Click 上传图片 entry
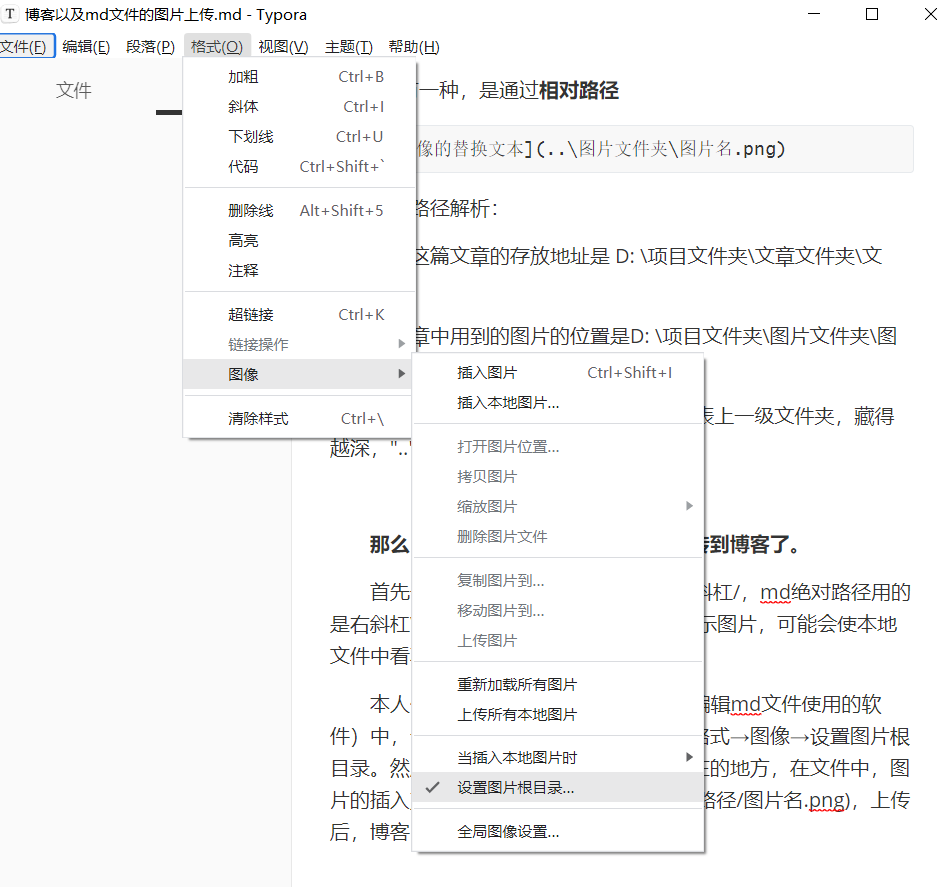This screenshot has height=887, width=937. pyautogui.click(x=558, y=640)
